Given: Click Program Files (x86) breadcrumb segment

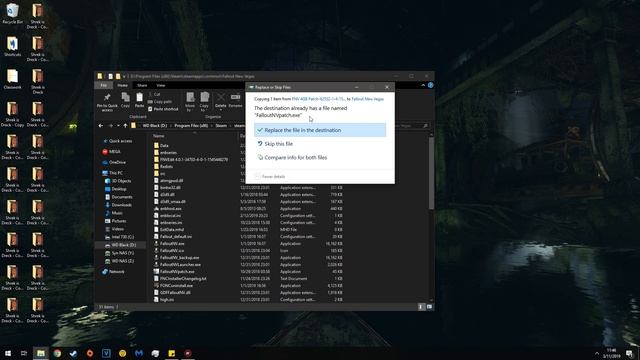Looking at the screenshot, I should coord(191,126).
